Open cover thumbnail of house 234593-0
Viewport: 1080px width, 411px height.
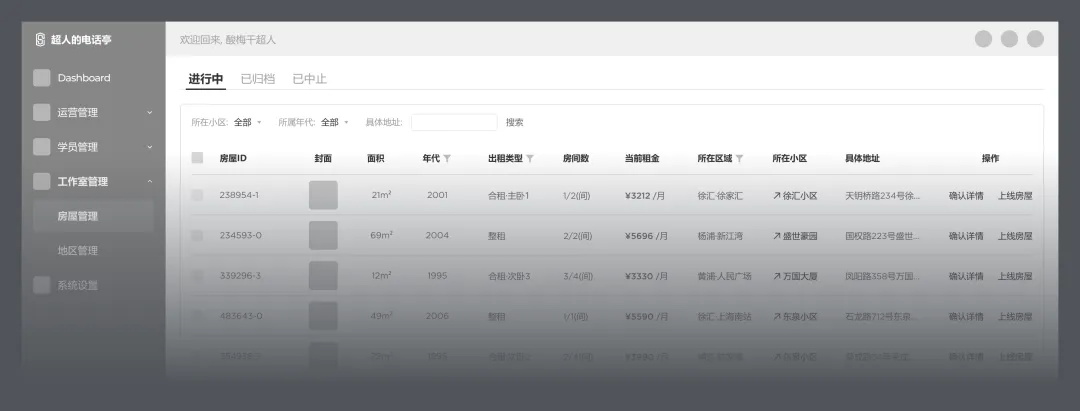(323, 235)
